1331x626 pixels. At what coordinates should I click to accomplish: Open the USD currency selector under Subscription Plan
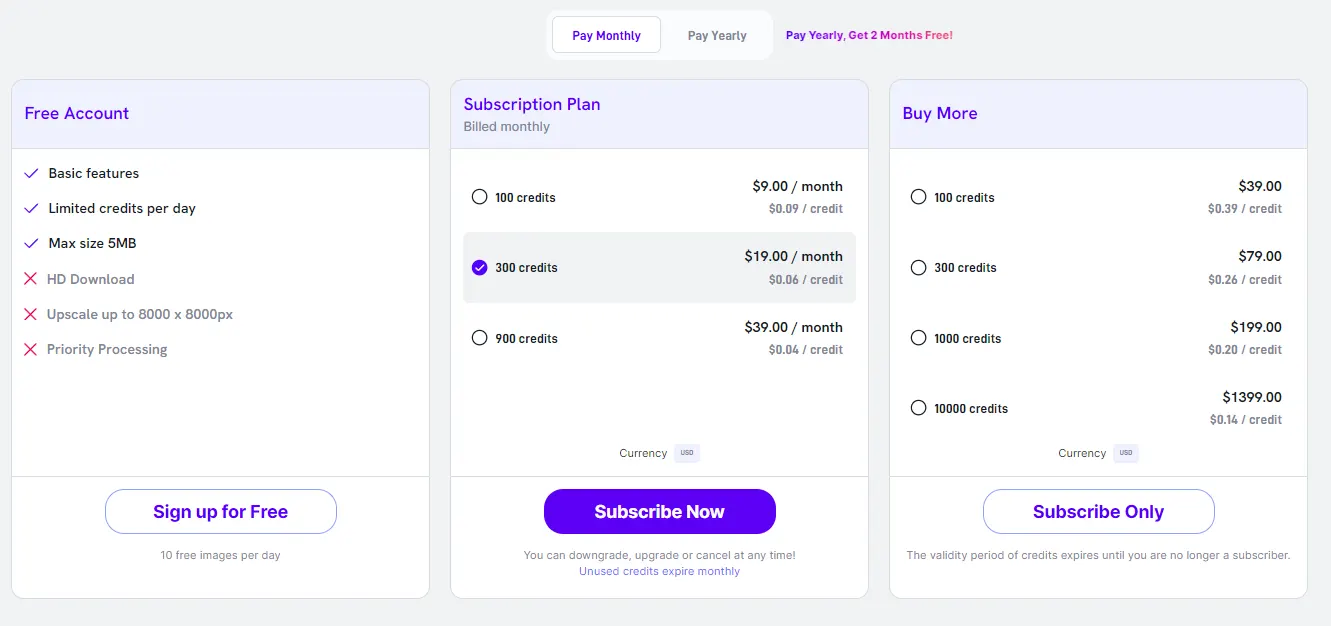tap(687, 452)
